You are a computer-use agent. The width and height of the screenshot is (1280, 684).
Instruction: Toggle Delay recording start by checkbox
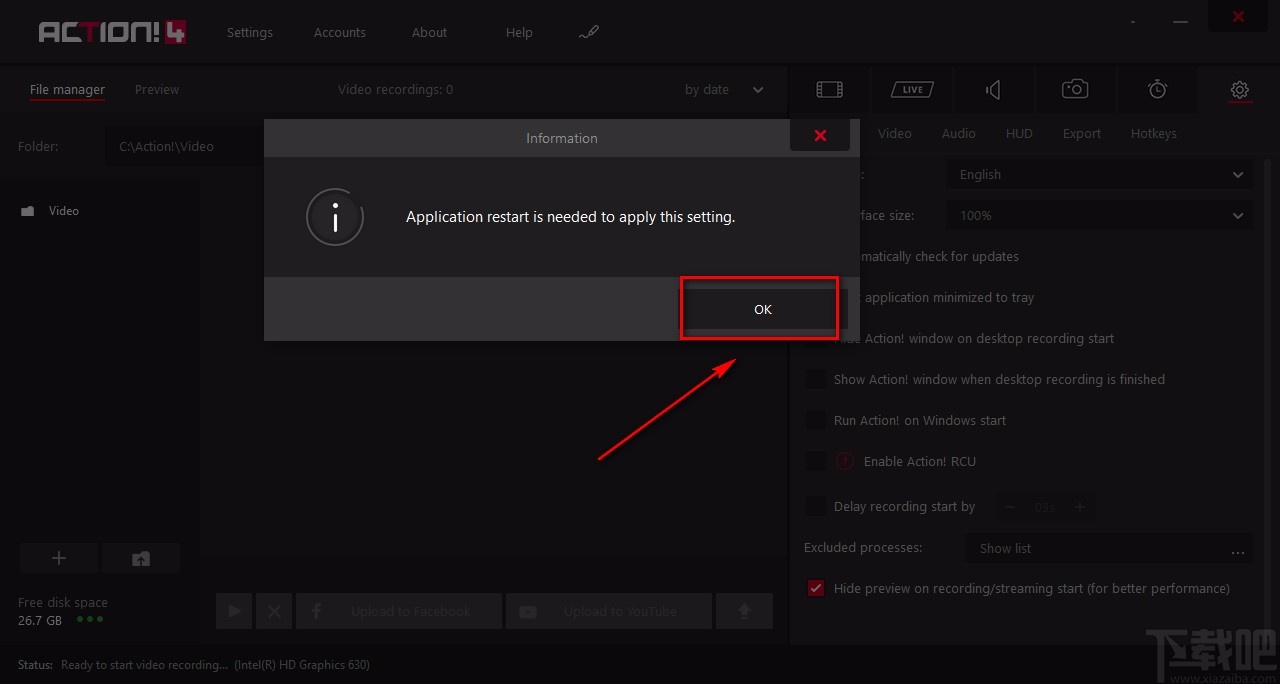click(816, 506)
